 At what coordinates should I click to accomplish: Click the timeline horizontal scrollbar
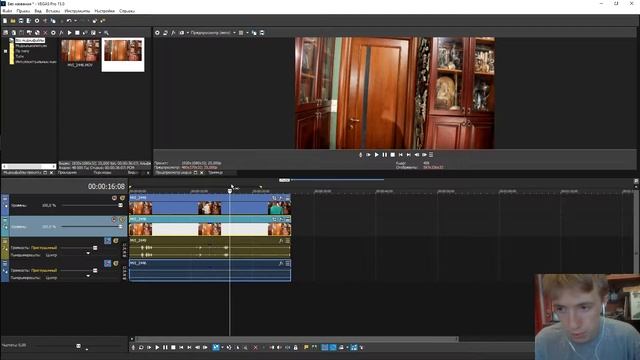click(297, 339)
